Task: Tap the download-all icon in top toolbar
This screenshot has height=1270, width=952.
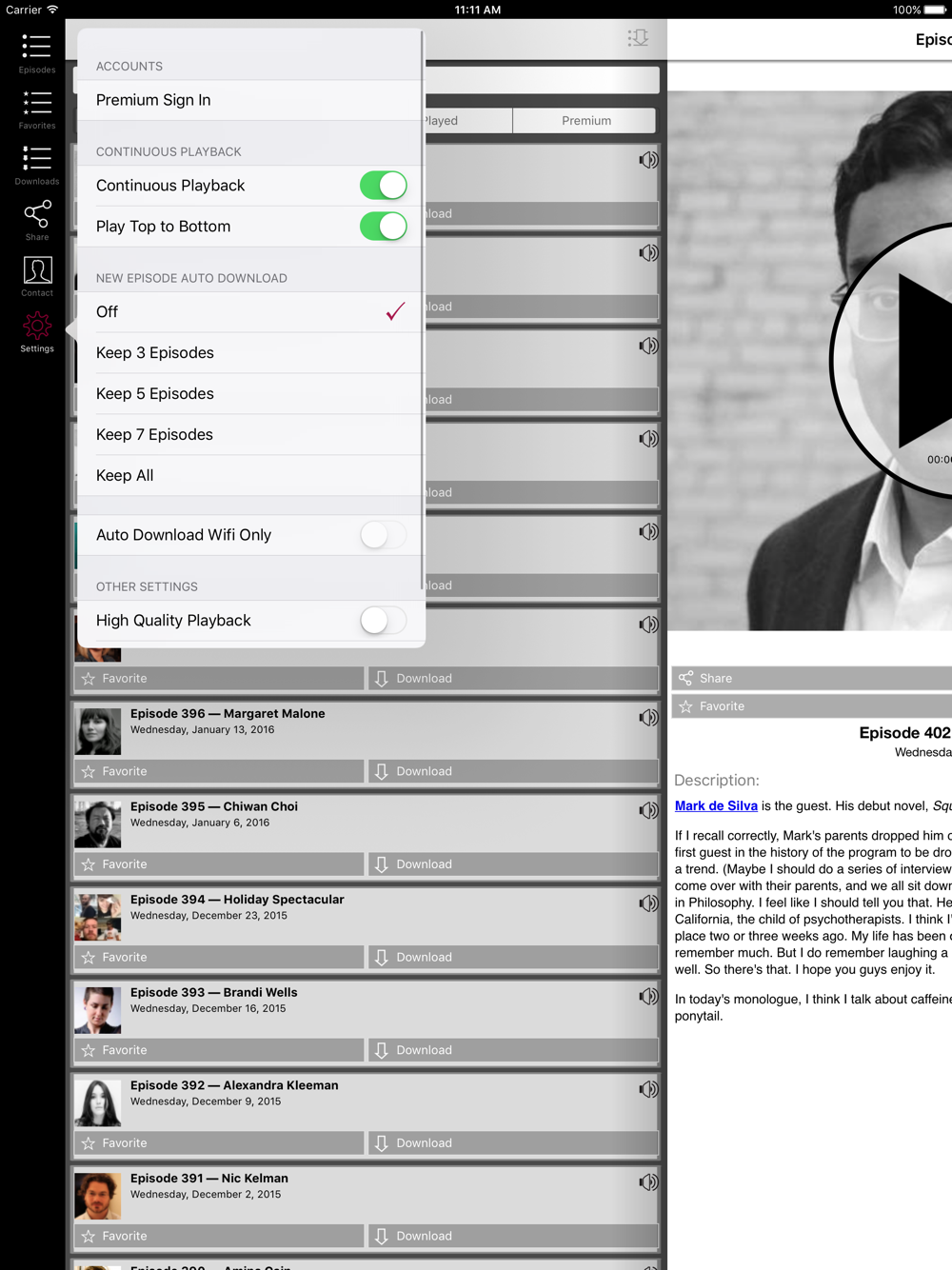Action: (638, 38)
